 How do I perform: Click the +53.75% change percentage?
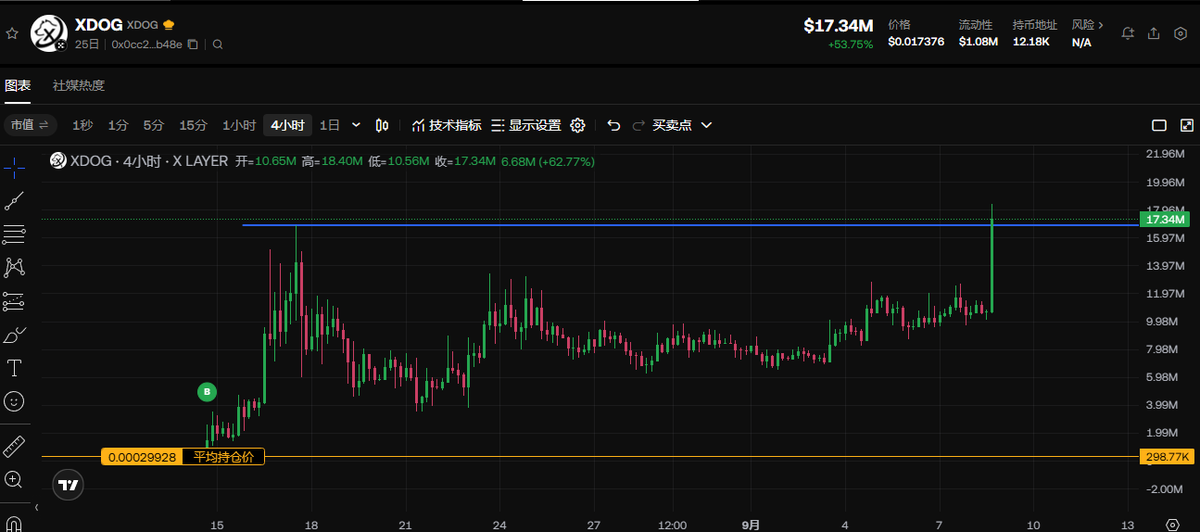click(x=850, y=44)
